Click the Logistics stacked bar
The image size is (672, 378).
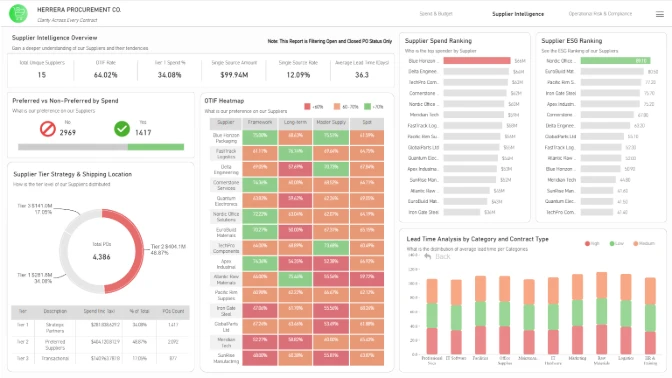[x=626, y=314]
